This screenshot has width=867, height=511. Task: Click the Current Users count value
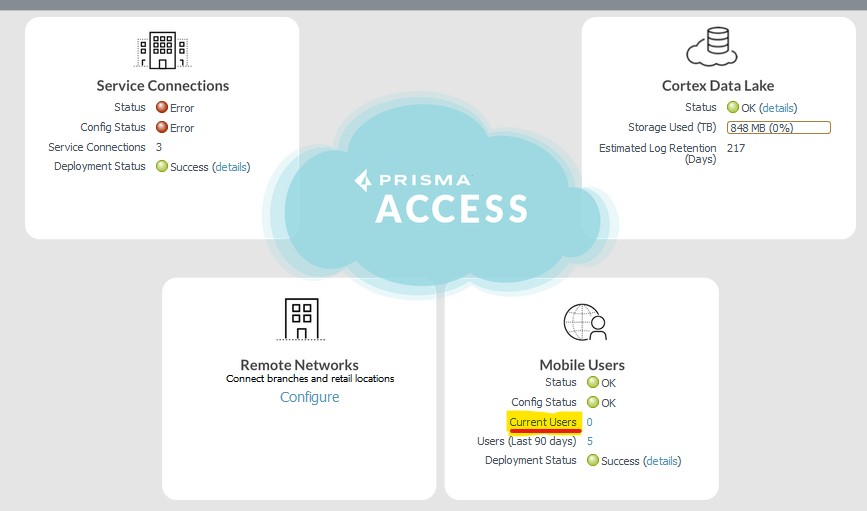590,423
